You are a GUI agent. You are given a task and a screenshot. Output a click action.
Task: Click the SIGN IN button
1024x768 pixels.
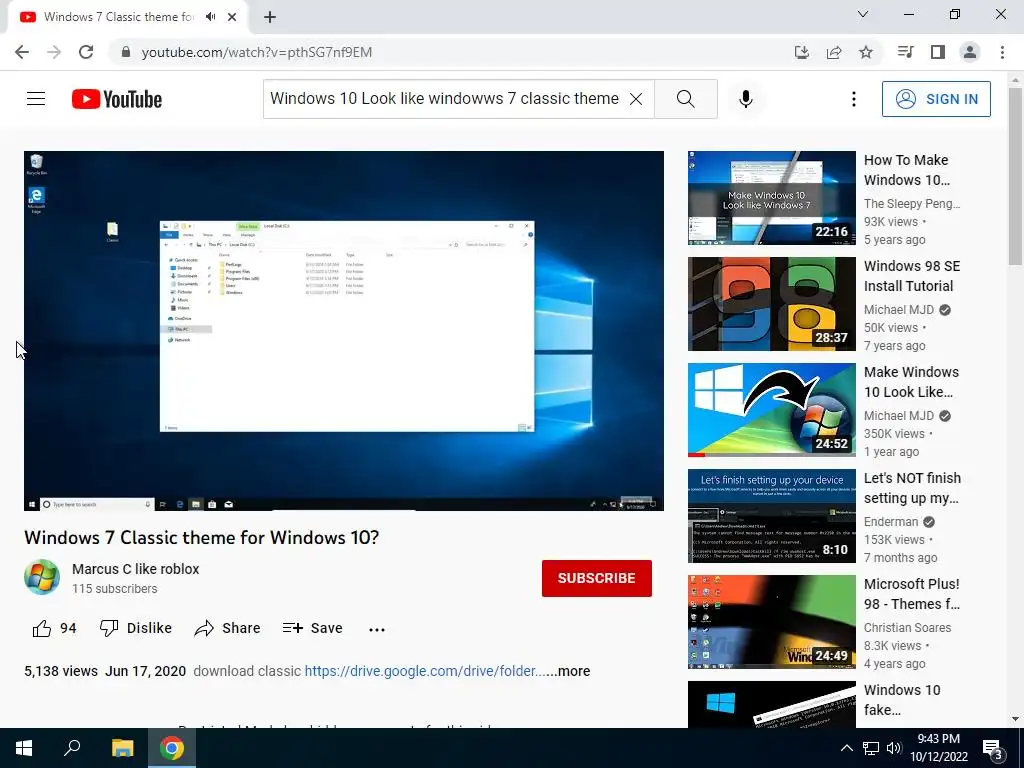point(936,99)
